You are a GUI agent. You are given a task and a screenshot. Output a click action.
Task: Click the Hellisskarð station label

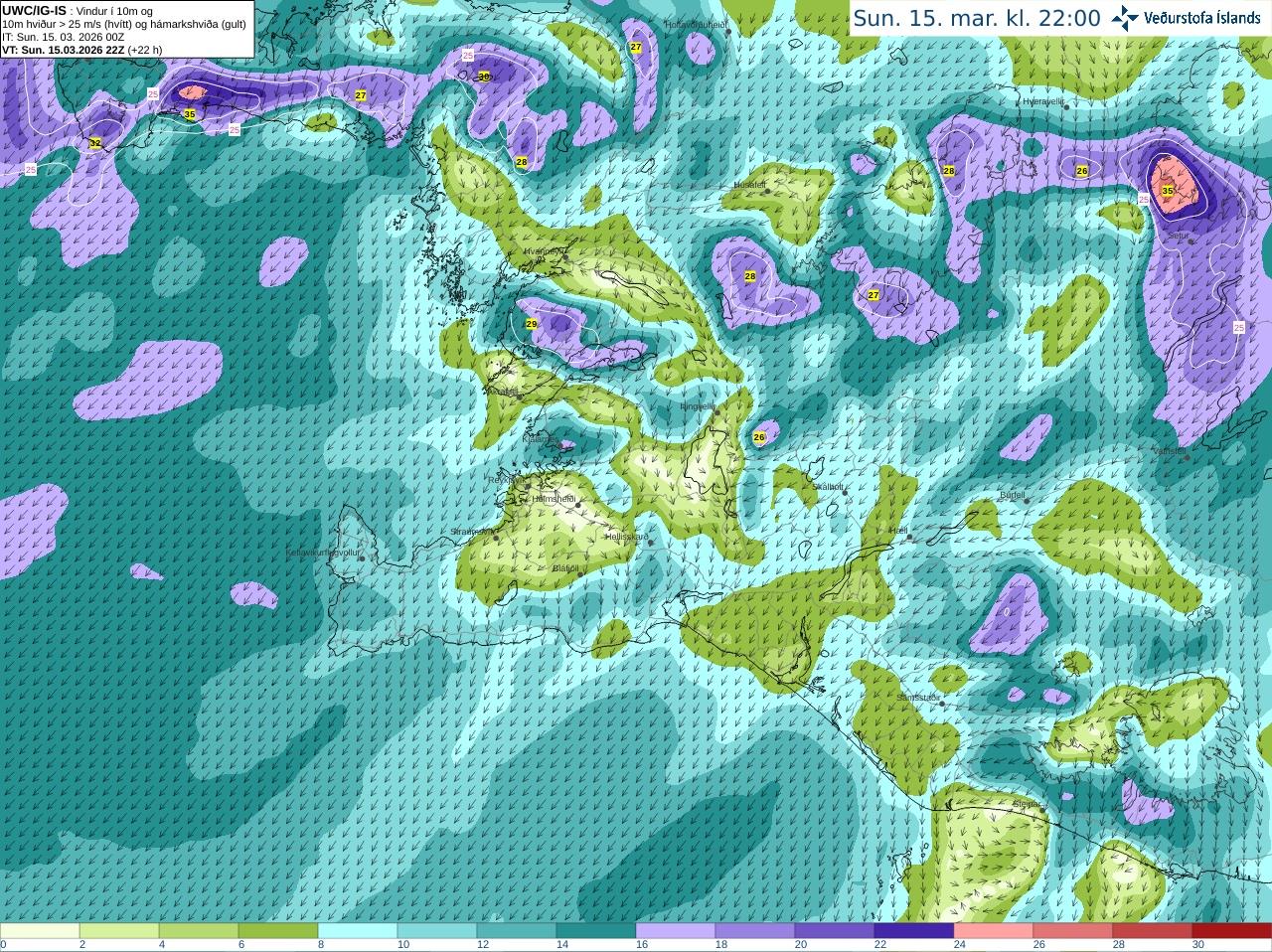(x=626, y=537)
